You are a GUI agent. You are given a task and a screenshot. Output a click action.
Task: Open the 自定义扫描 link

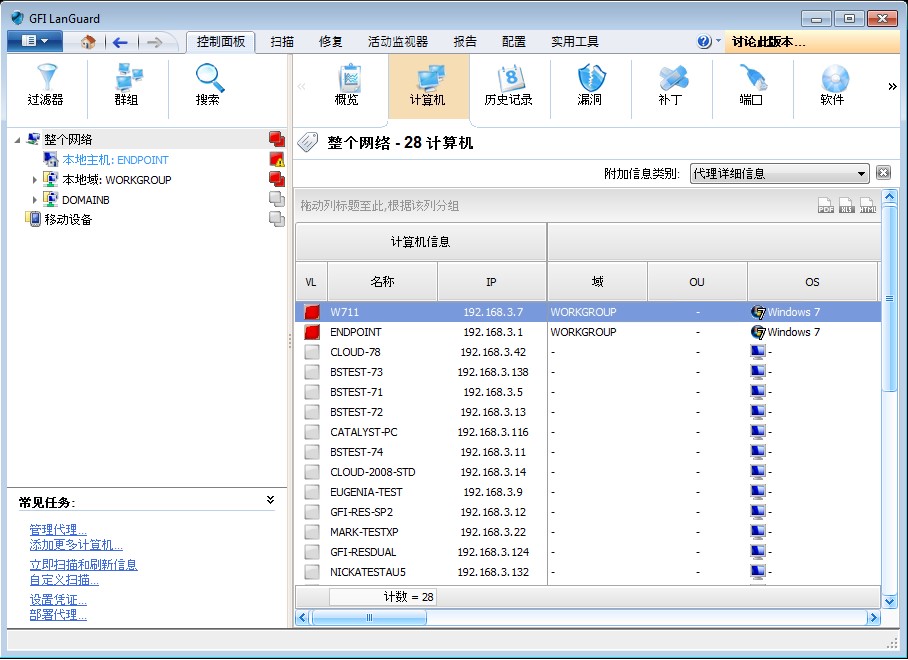64,580
